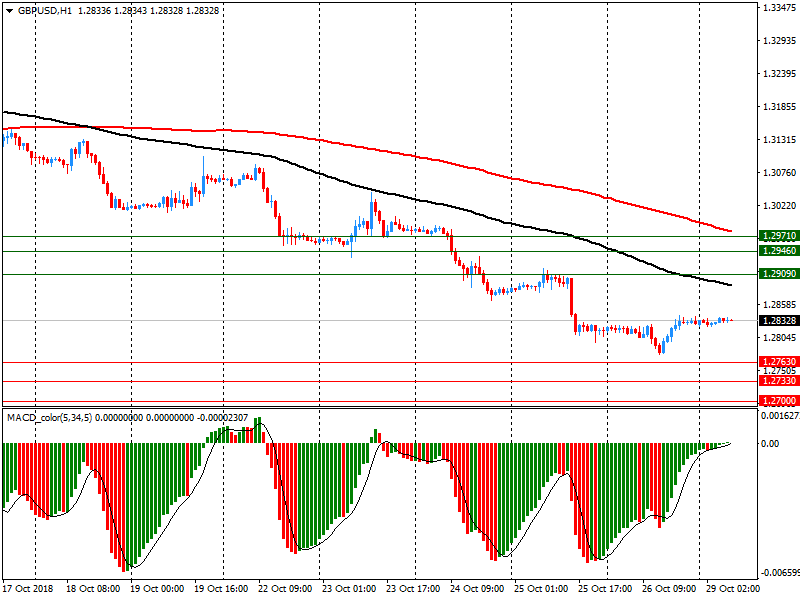Click the current price label 1.28328
Image resolution: width=800 pixels, height=600 pixels.
pos(779,320)
